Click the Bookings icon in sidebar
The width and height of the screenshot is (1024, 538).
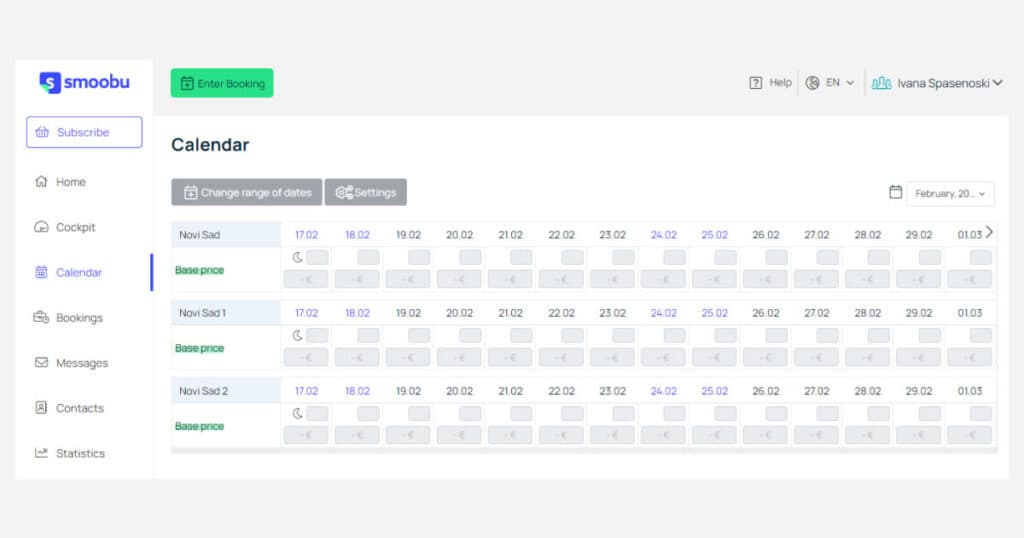coord(41,317)
